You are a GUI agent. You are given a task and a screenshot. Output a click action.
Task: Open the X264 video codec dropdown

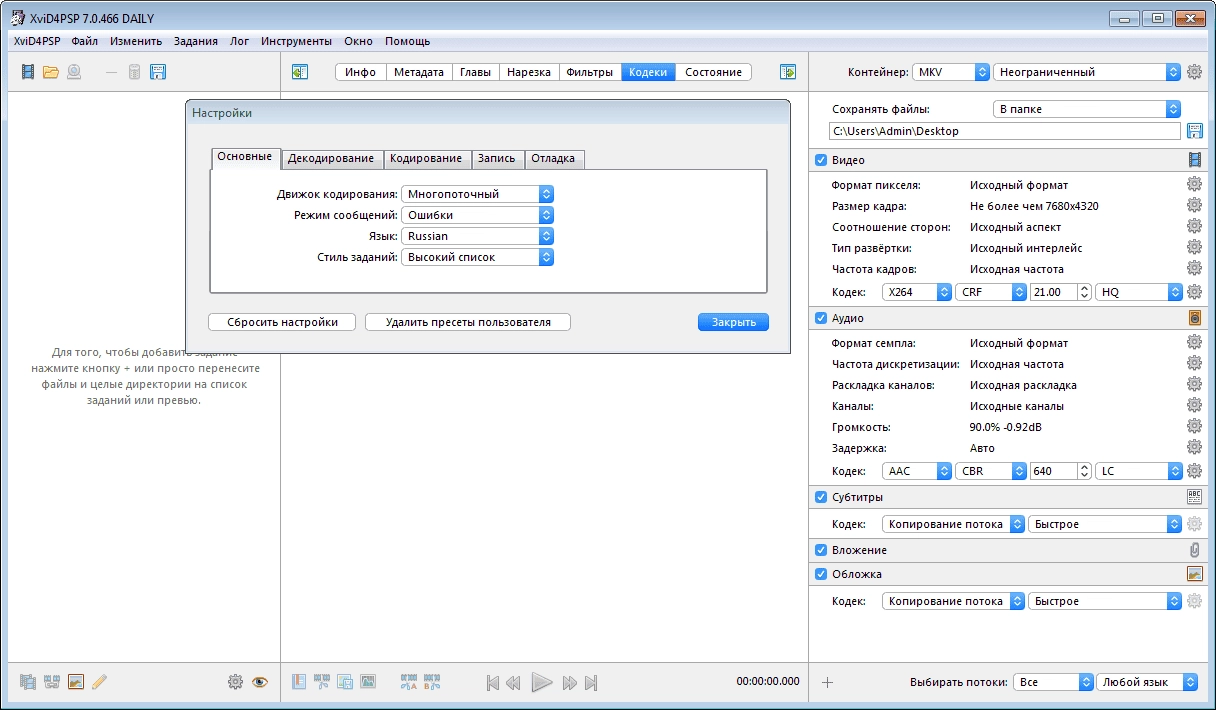coord(917,292)
